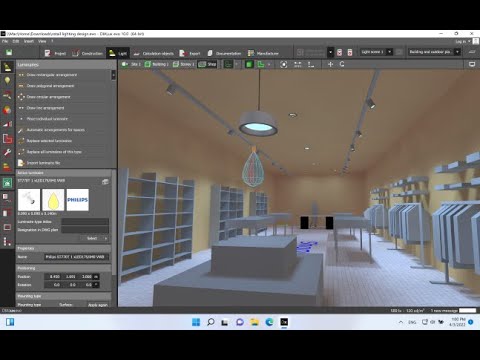Click the Designation in DWG plan field
This screenshot has width=480, height=360.
[85, 230]
